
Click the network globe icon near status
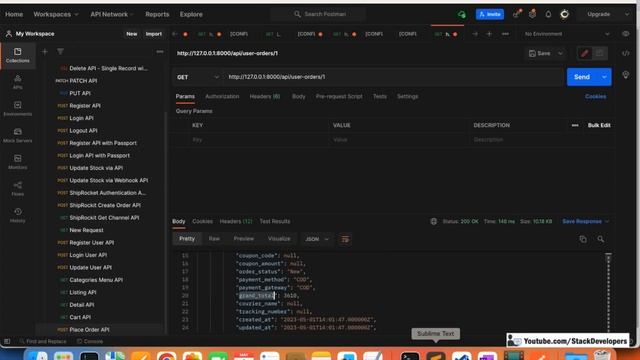tap(433, 221)
